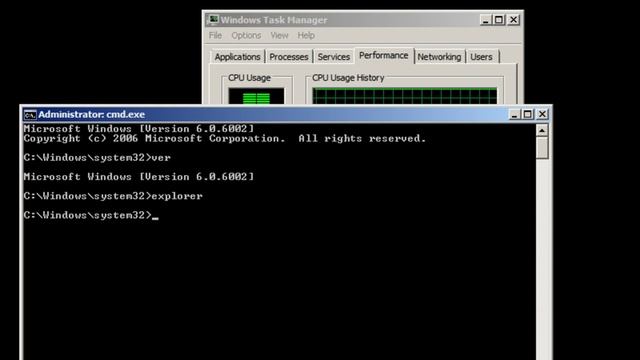This screenshot has width=640, height=360.
Task: Click the CPU Usage meter gauge
Action: [x=256, y=96]
